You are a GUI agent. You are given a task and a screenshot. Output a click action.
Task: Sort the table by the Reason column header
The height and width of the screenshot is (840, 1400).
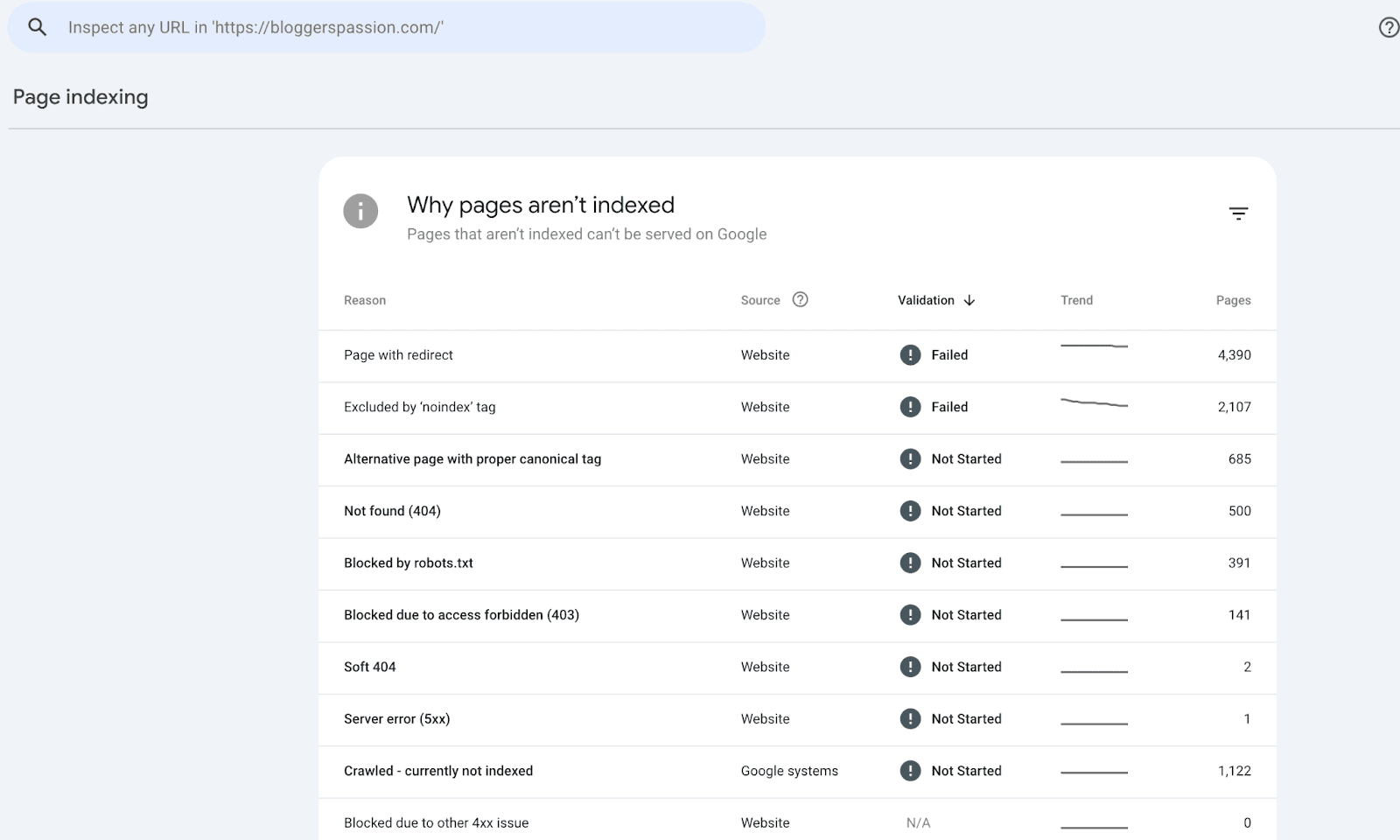[x=365, y=299]
